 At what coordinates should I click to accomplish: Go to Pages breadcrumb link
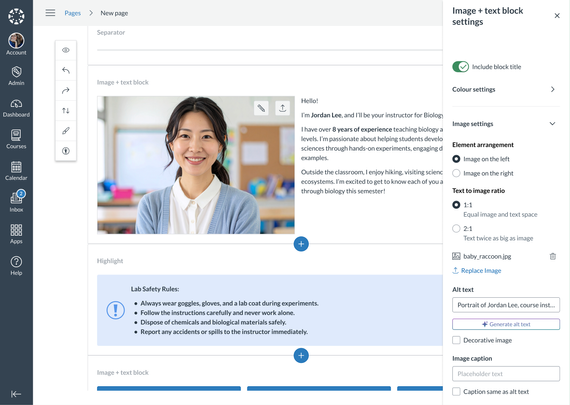pyautogui.click(x=73, y=13)
